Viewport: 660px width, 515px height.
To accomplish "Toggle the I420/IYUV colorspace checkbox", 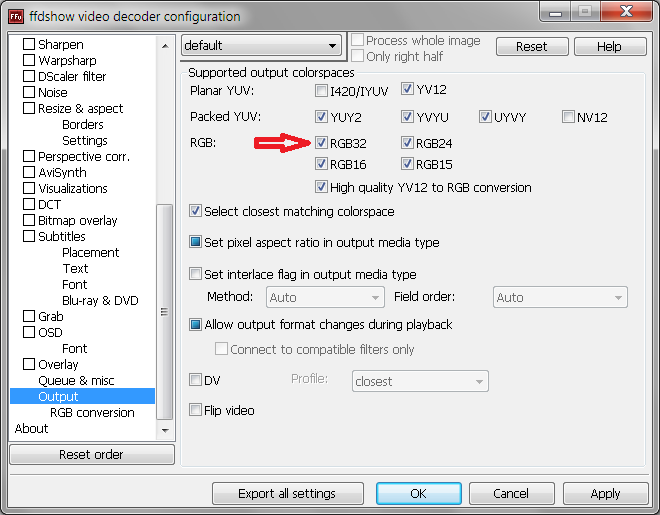I will 321,90.
